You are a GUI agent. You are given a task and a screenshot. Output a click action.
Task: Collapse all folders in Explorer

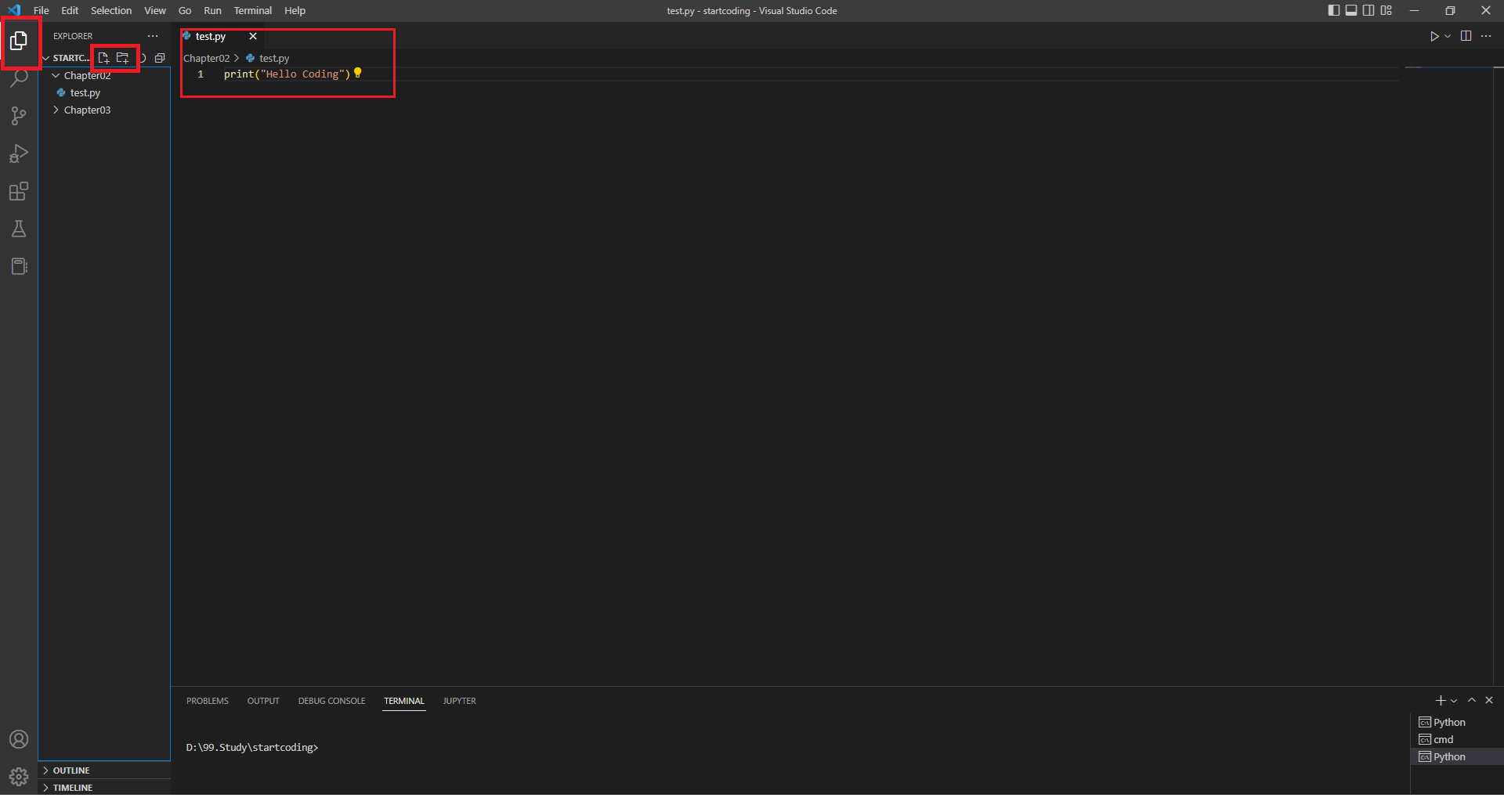click(160, 58)
